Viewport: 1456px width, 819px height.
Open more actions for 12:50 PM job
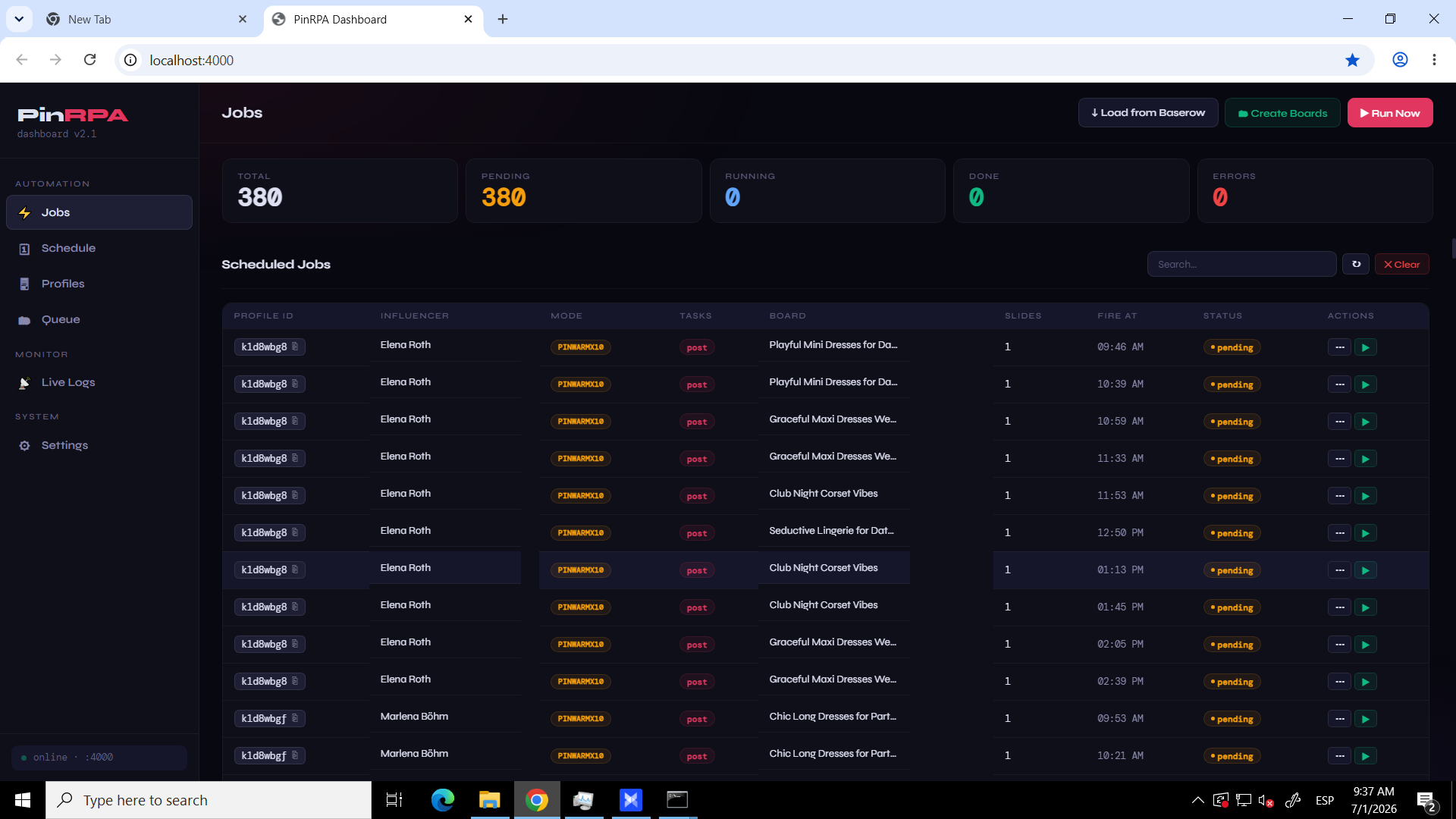pyautogui.click(x=1339, y=533)
